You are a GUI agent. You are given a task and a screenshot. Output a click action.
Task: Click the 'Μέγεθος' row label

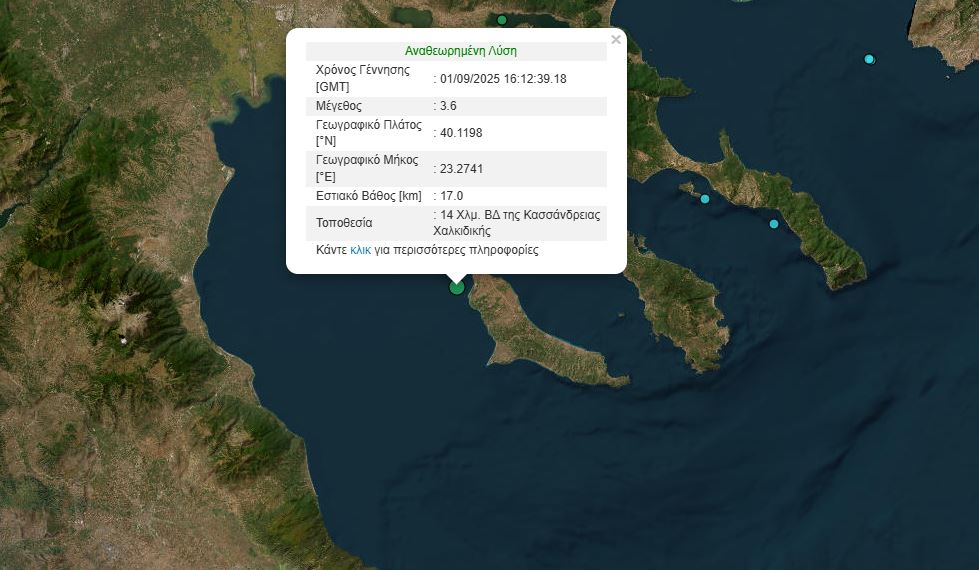pyautogui.click(x=338, y=105)
